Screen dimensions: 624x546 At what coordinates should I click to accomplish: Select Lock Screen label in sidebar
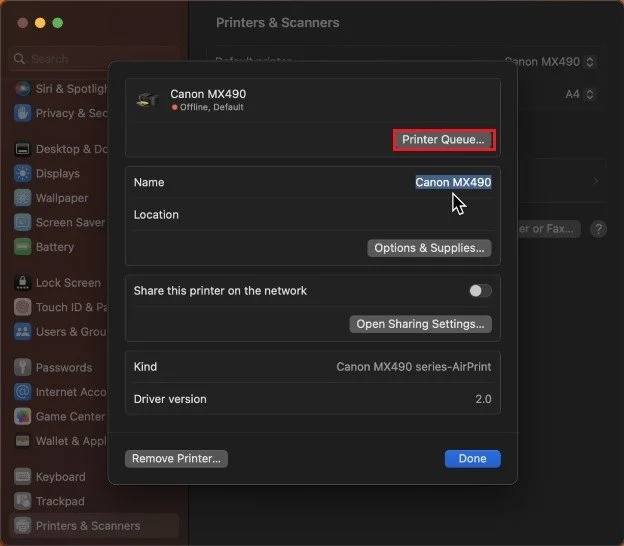coord(68,283)
